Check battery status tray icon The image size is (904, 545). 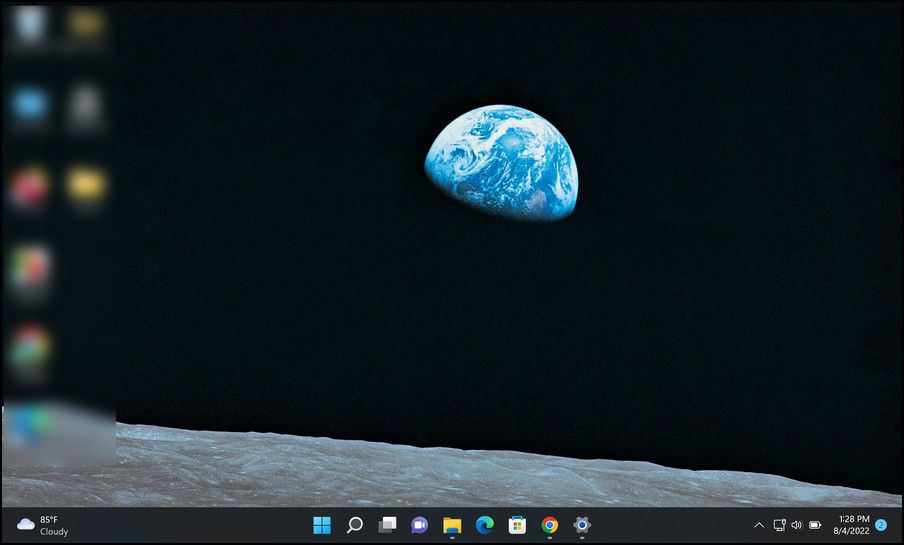815,525
